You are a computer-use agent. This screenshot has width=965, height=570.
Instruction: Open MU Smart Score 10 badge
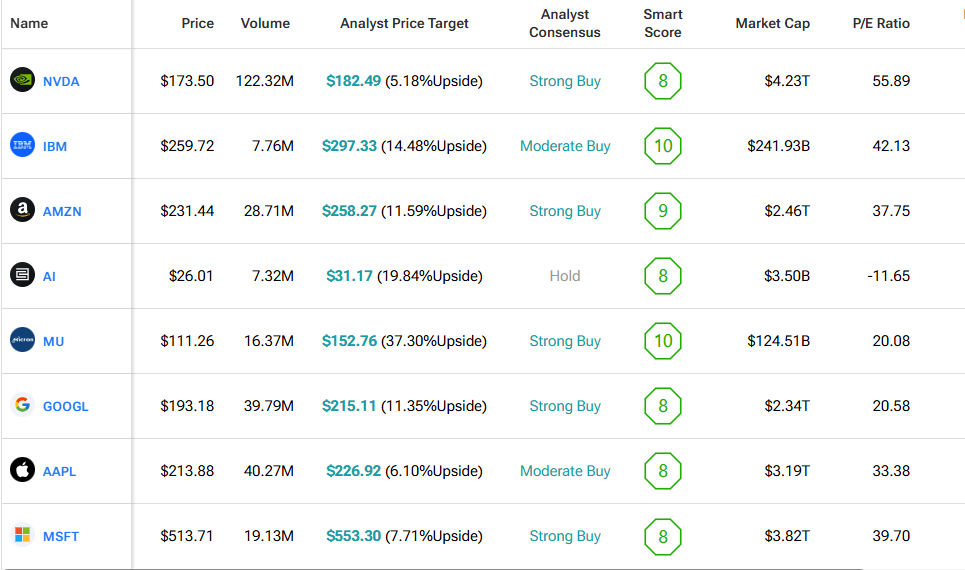(663, 340)
